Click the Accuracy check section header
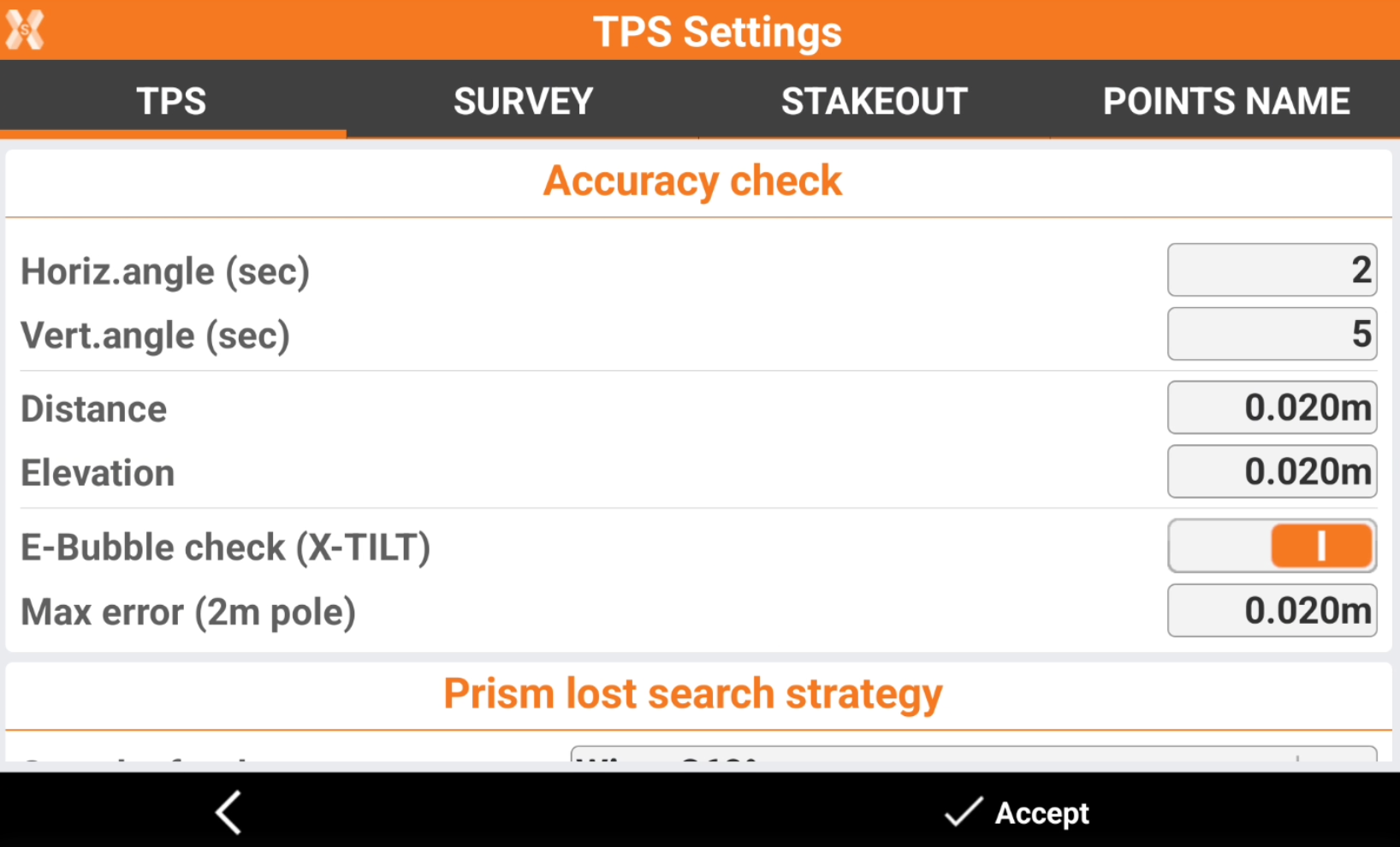 coord(692,181)
